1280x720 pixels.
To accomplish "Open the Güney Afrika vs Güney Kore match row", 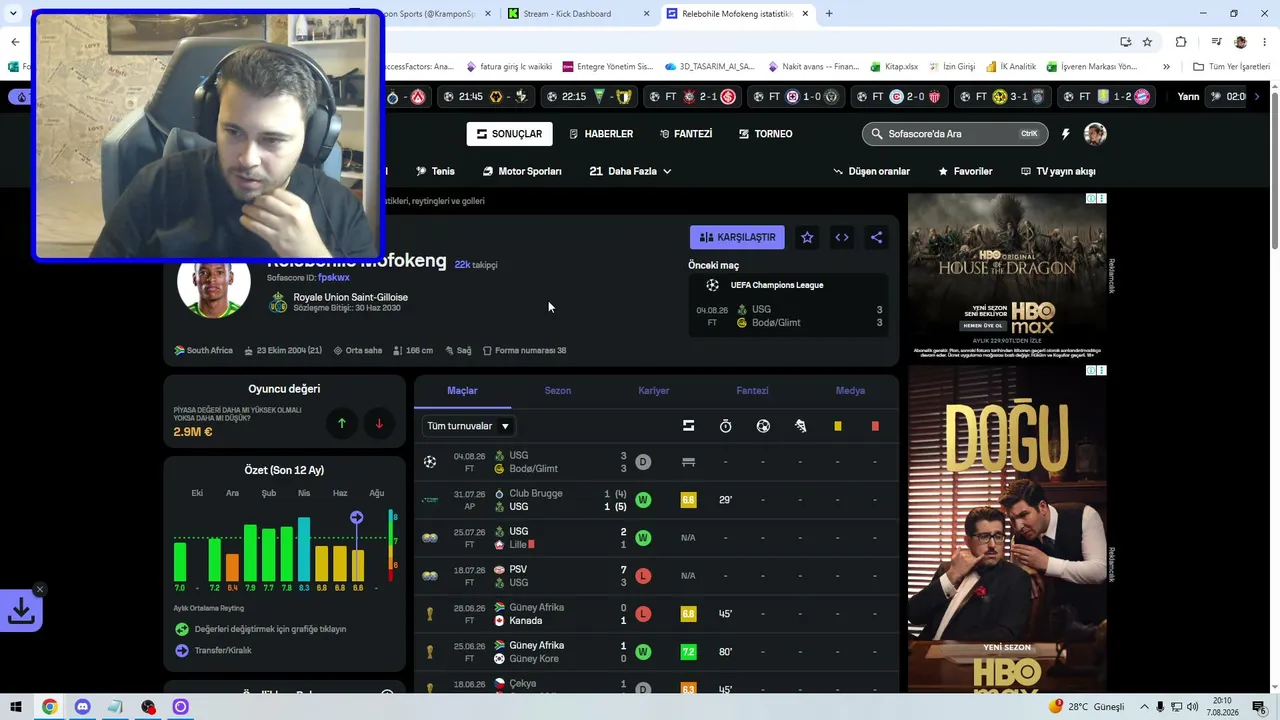I will click(656, 652).
